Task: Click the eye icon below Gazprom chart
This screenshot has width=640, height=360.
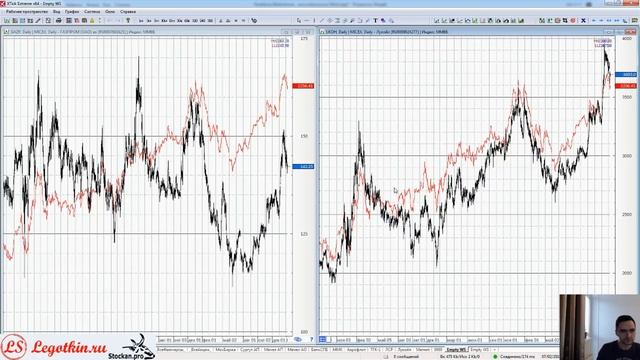Action: click(x=298, y=340)
